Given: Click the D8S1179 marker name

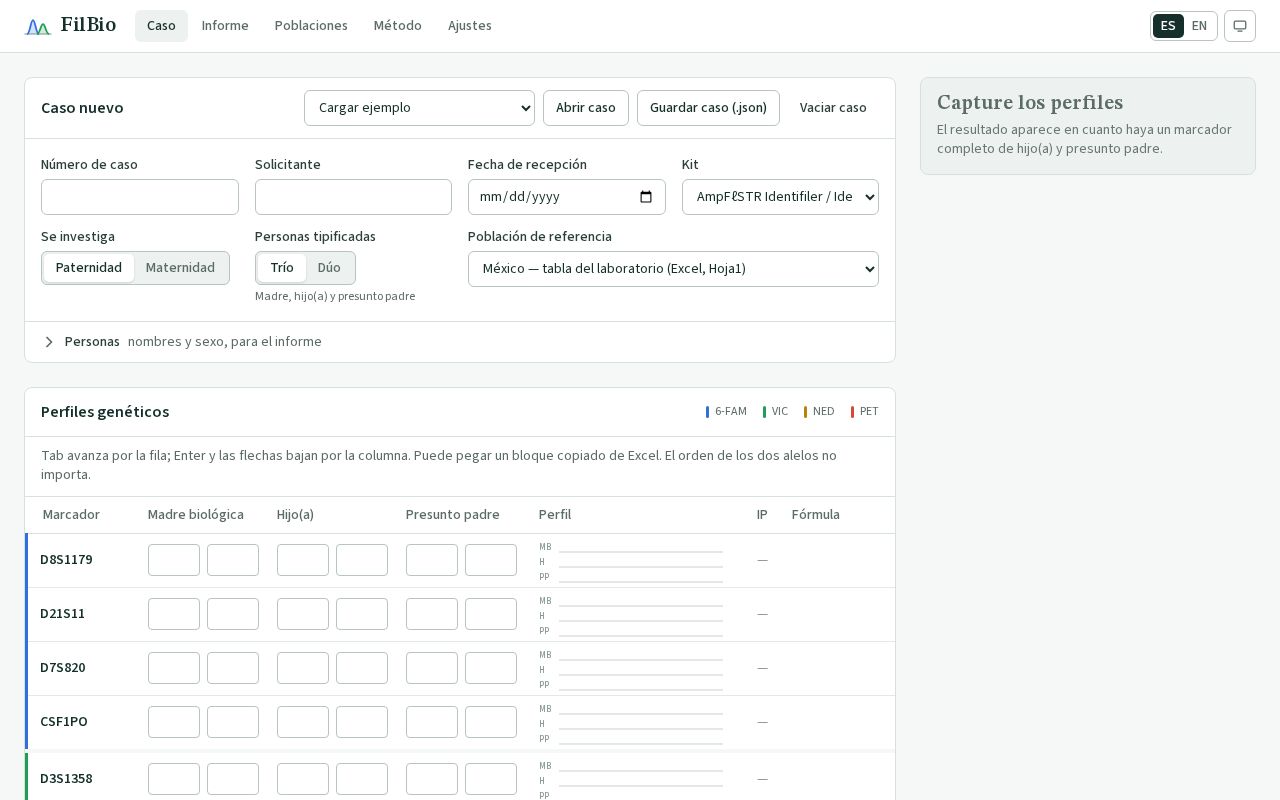Looking at the screenshot, I should (x=66, y=560).
